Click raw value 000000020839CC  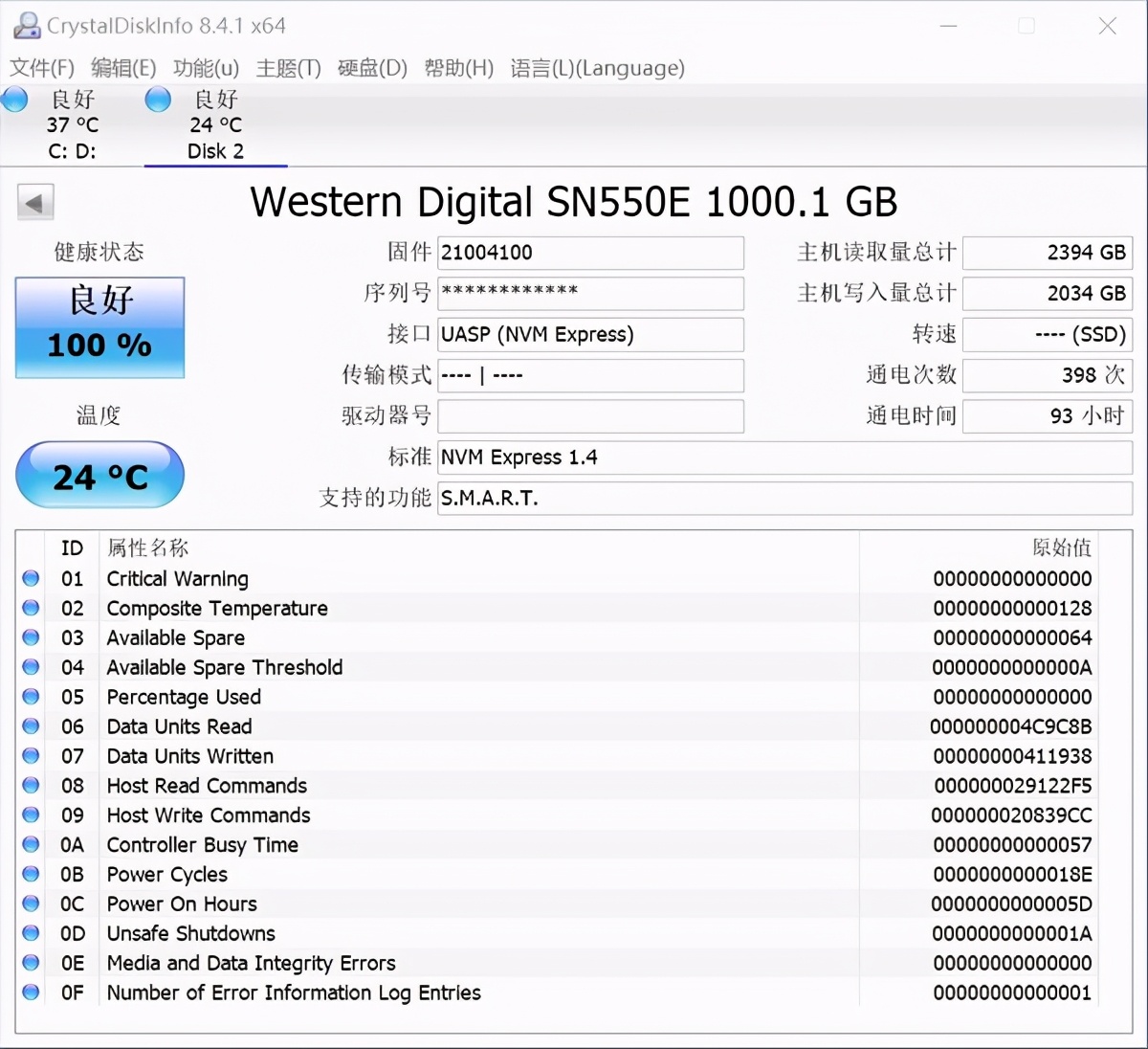tap(1011, 815)
